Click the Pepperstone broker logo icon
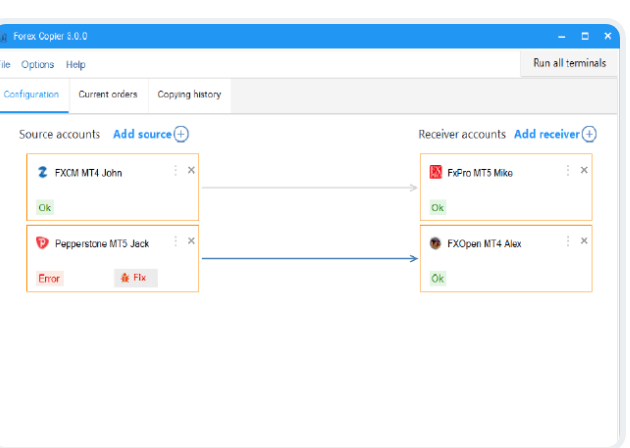Image resolution: width=630 pixels, height=448 pixels. click(42, 243)
